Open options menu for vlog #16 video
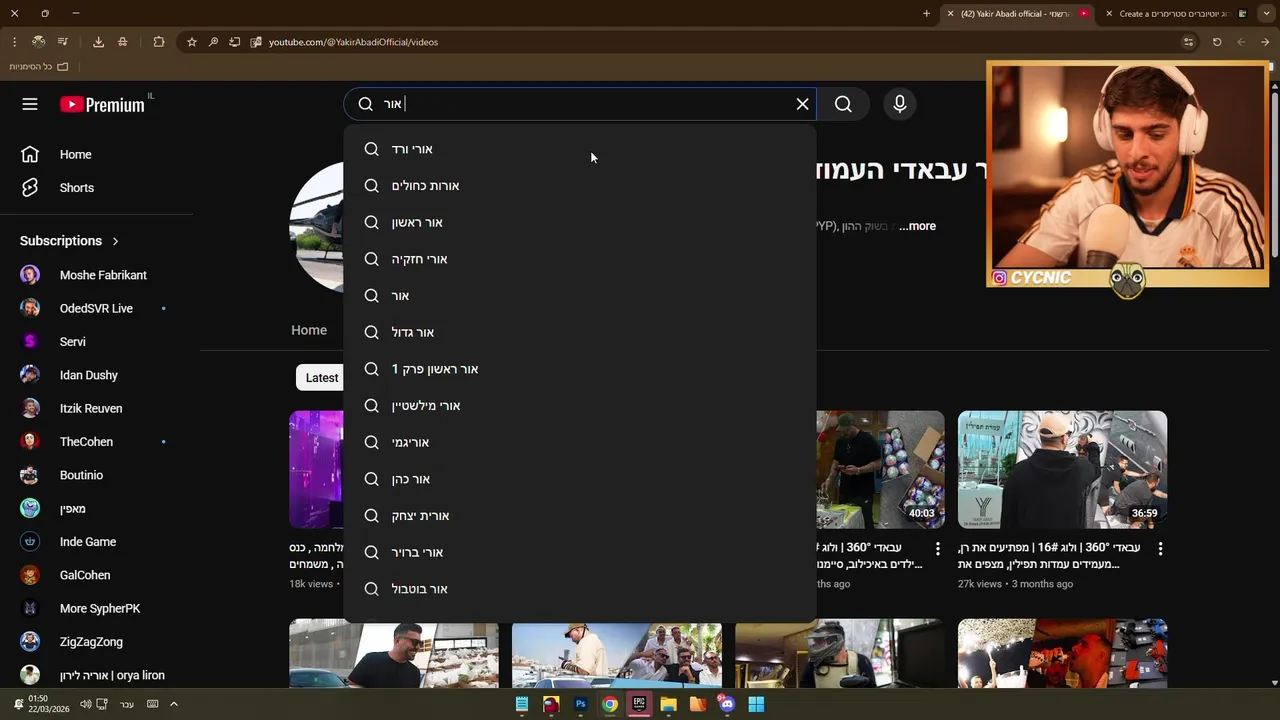 1160,549
